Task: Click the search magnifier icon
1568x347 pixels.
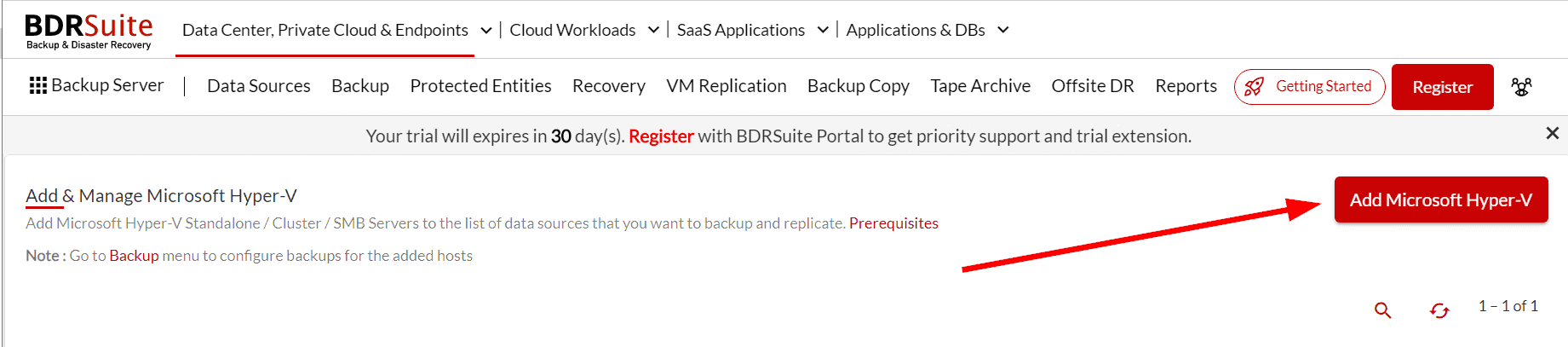Action: coord(1382,310)
